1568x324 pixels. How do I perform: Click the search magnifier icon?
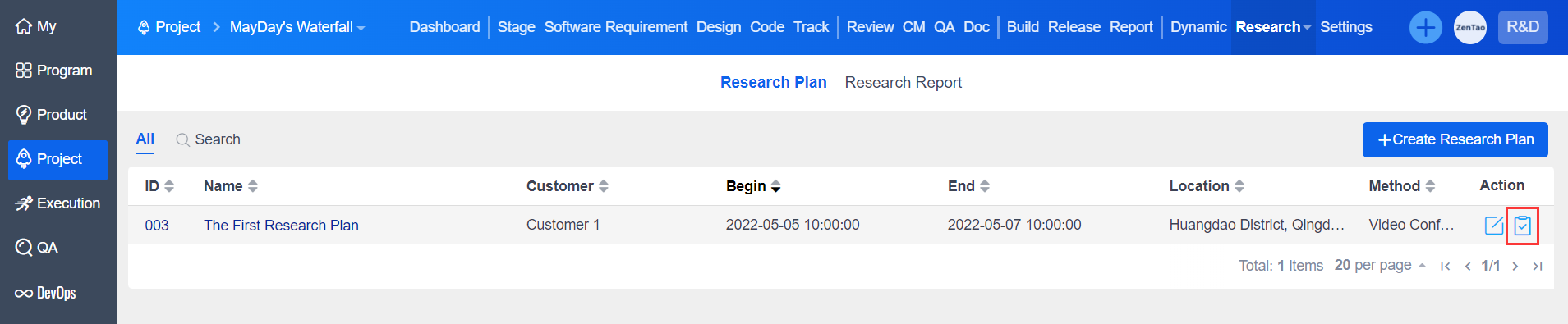tap(182, 140)
